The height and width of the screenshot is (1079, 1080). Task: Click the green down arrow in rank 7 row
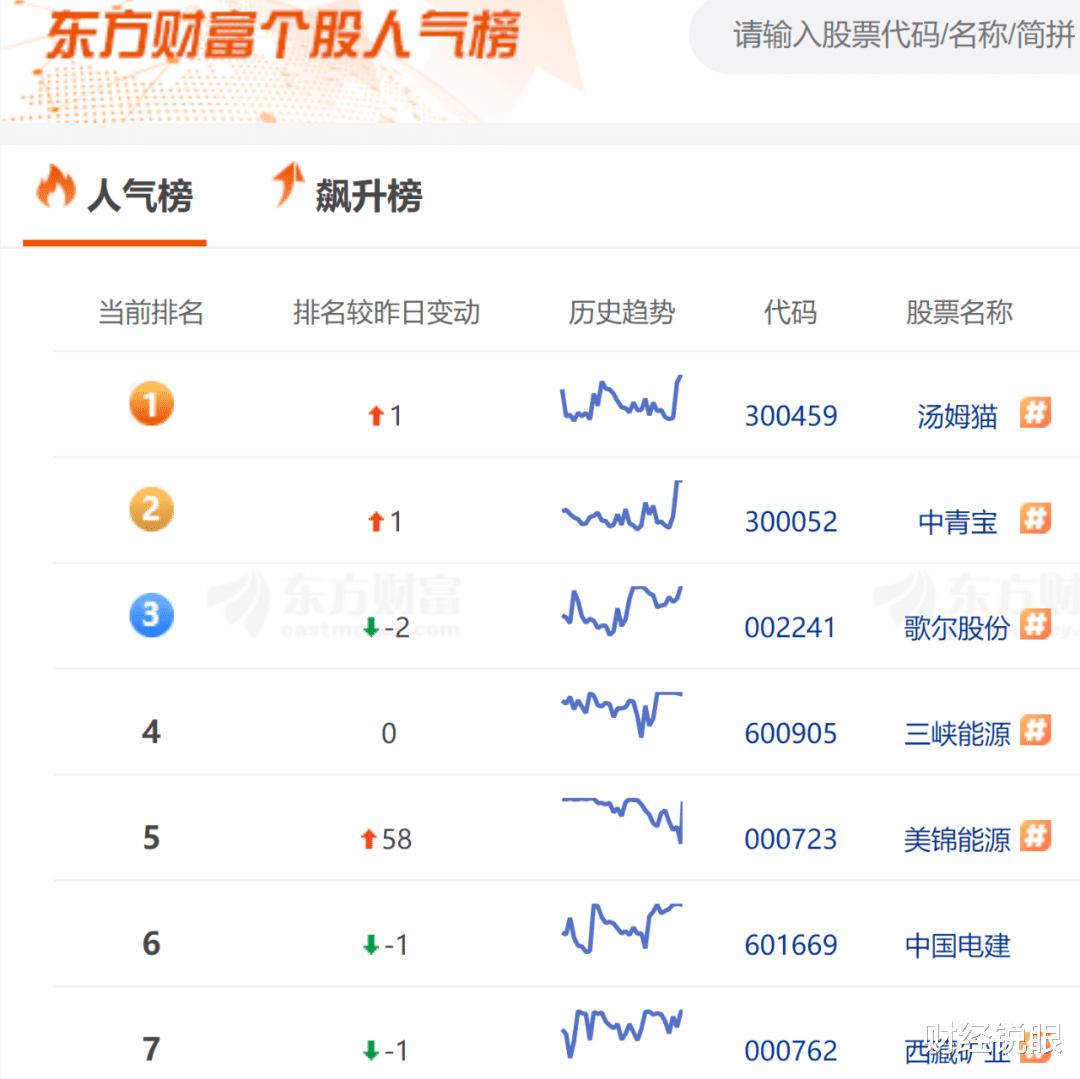tap(371, 1051)
